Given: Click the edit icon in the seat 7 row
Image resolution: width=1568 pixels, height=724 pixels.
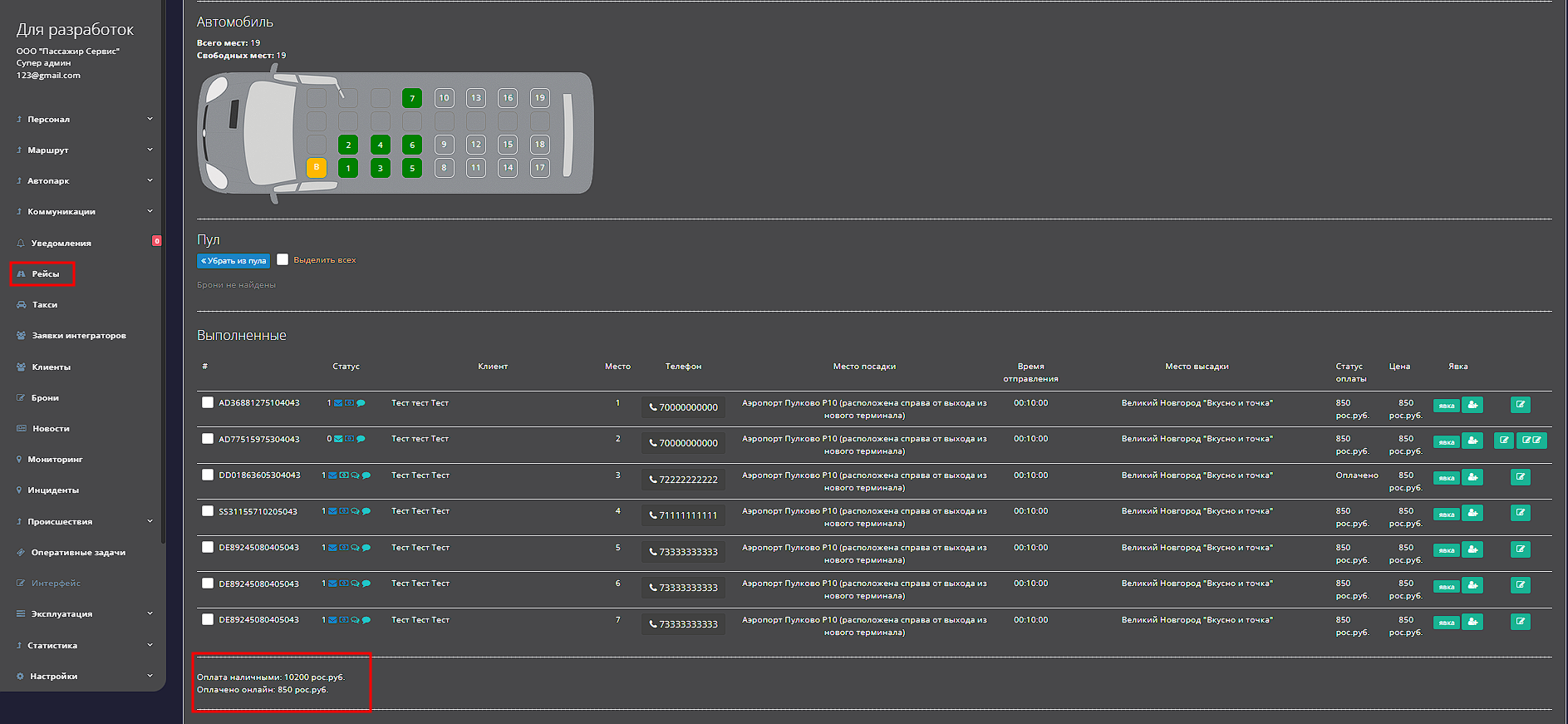Looking at the screenshot, I should 1520,622.
